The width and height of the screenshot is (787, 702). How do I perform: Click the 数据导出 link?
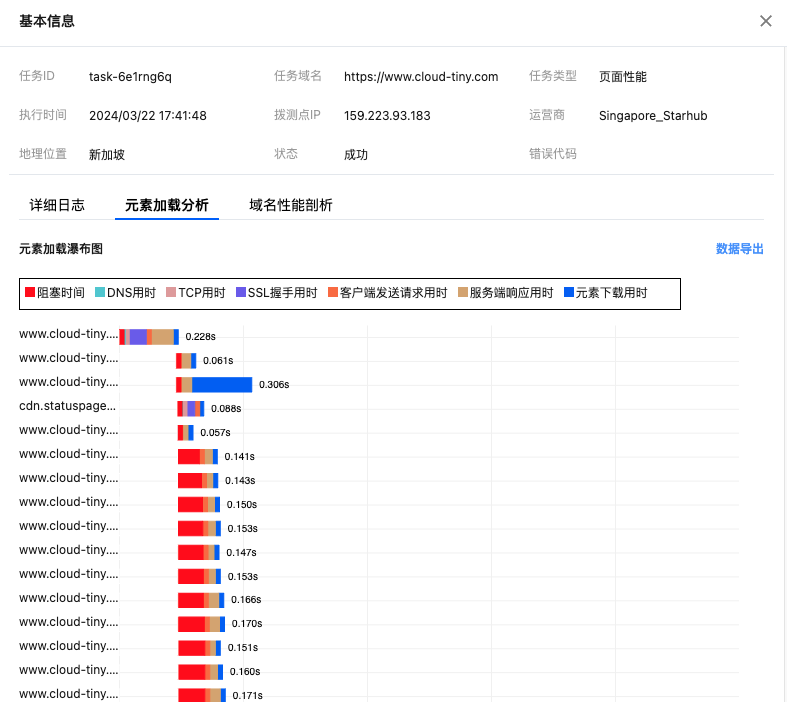tap(739, 249)
